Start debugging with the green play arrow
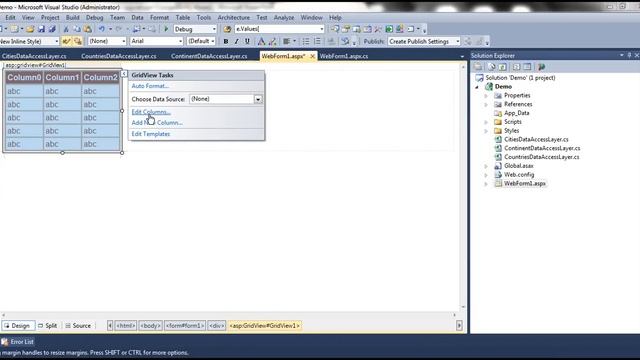The image size is (640, 360). pos(166,29)
